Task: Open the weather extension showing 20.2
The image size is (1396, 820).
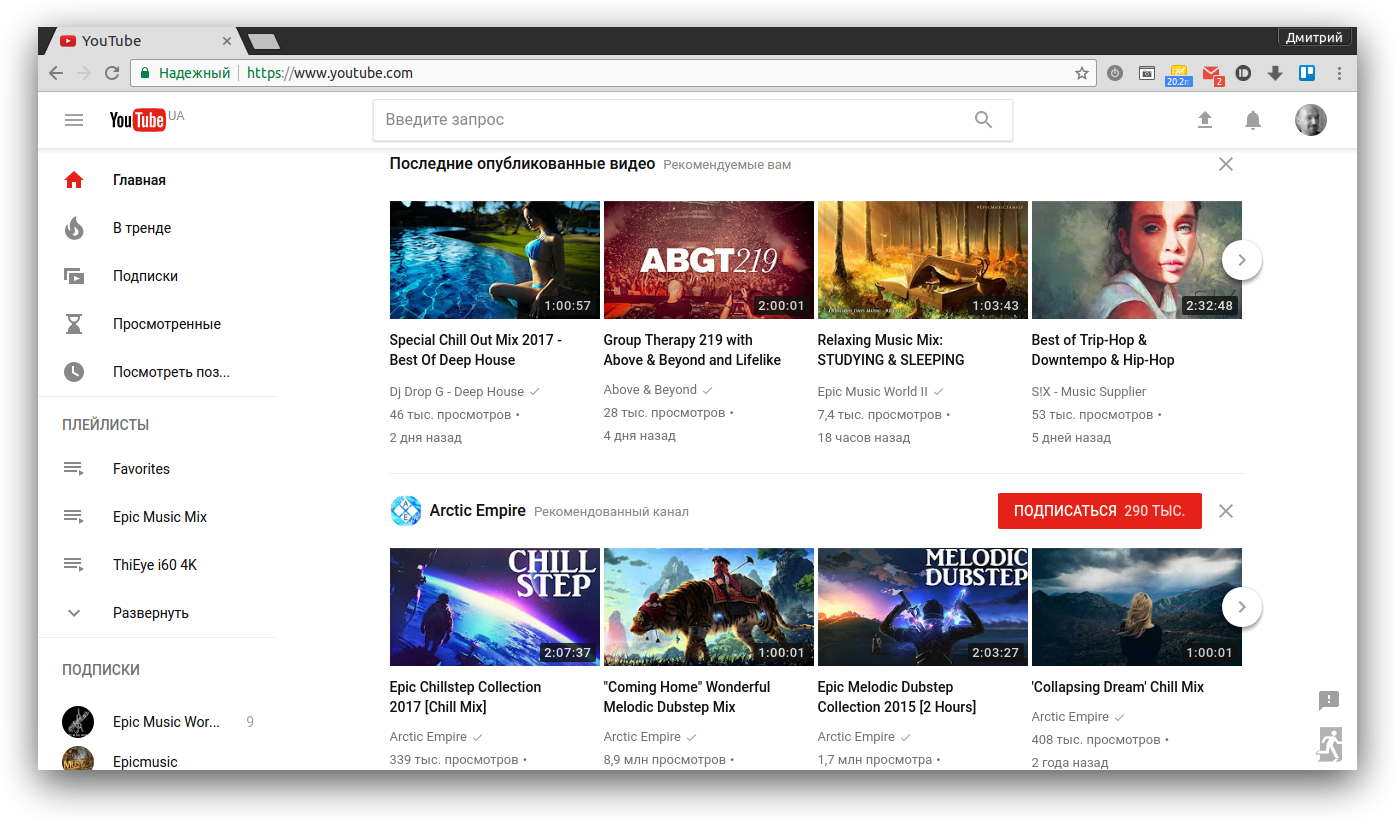Action: [1179, 74]
